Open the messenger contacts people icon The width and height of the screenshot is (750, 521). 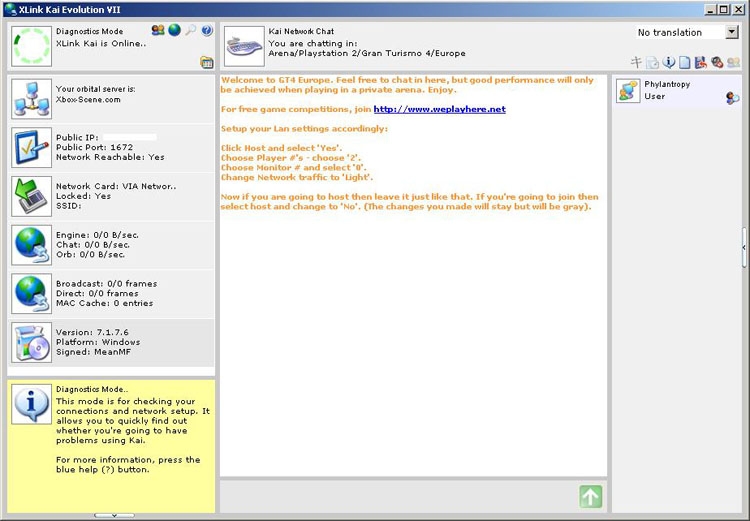coord(158,30)
